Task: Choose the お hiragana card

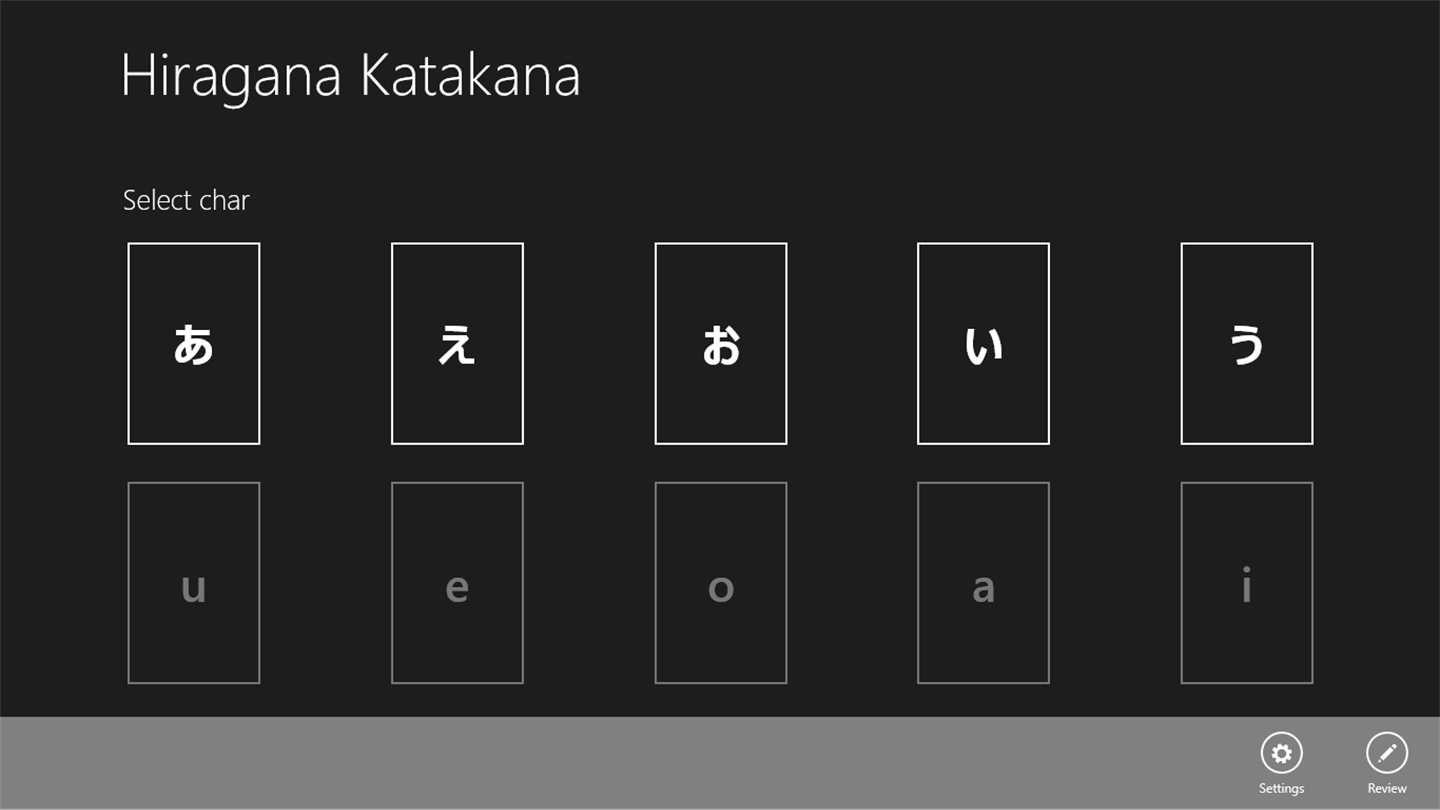Action: click(721, 343)
